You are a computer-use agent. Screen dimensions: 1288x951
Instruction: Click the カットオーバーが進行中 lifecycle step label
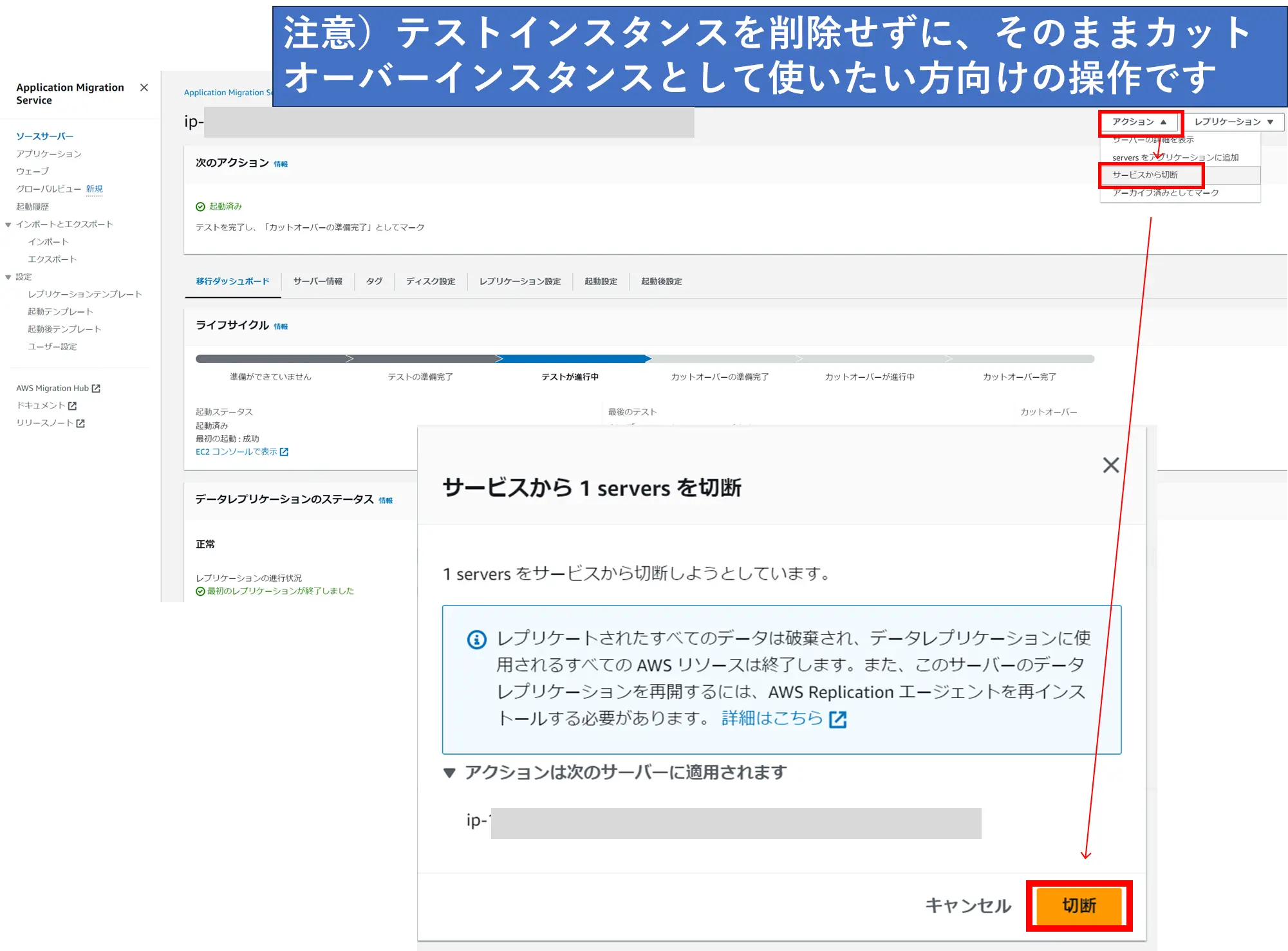pos(870,377)
